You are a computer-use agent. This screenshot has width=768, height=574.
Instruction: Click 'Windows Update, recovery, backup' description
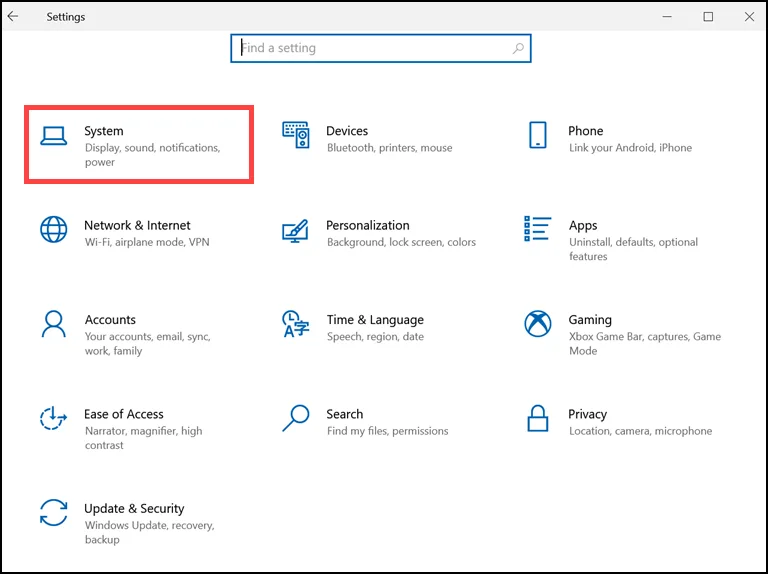click(x=149, y=532)
